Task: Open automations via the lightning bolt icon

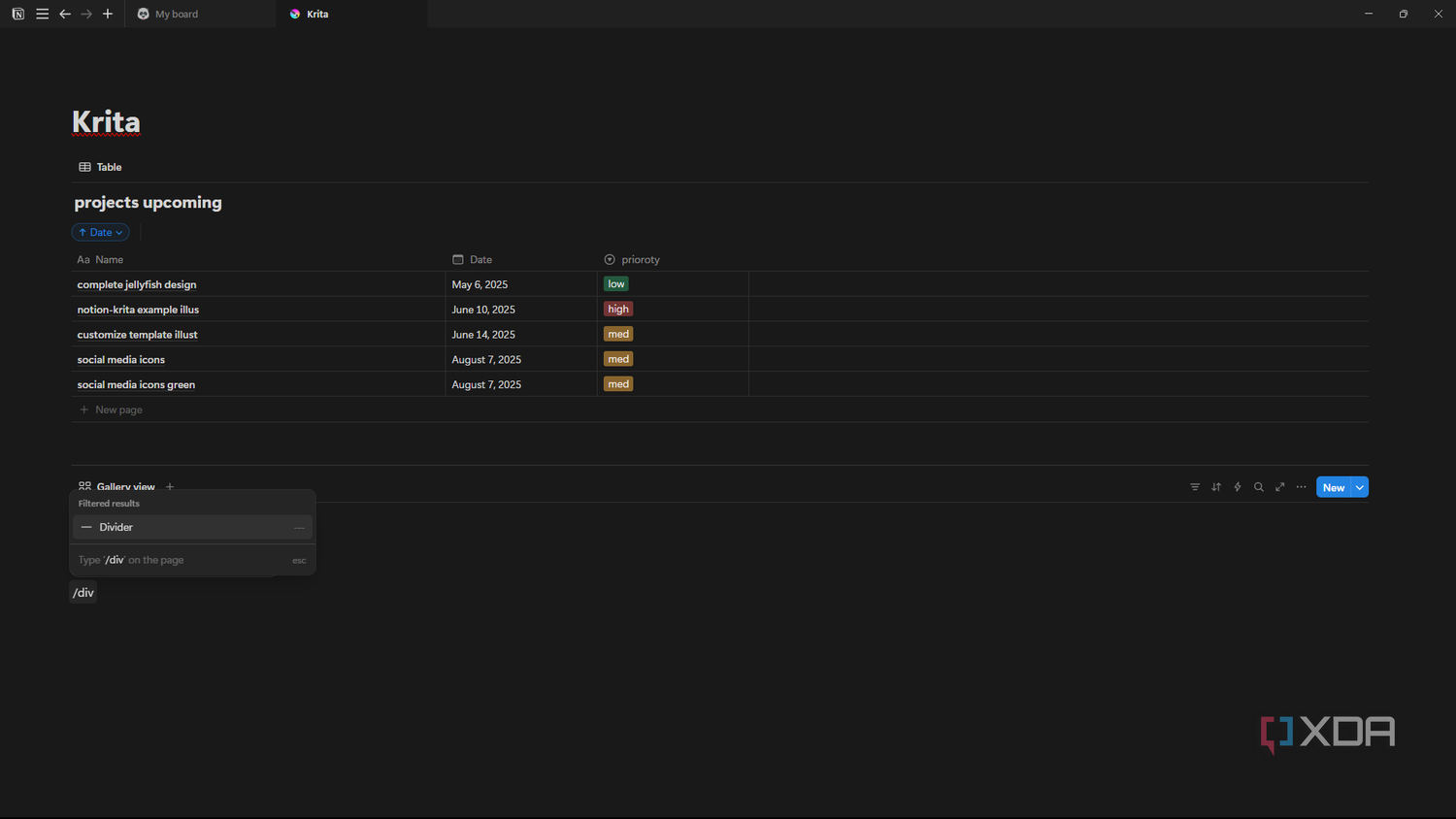Action: coord(1238,487)
